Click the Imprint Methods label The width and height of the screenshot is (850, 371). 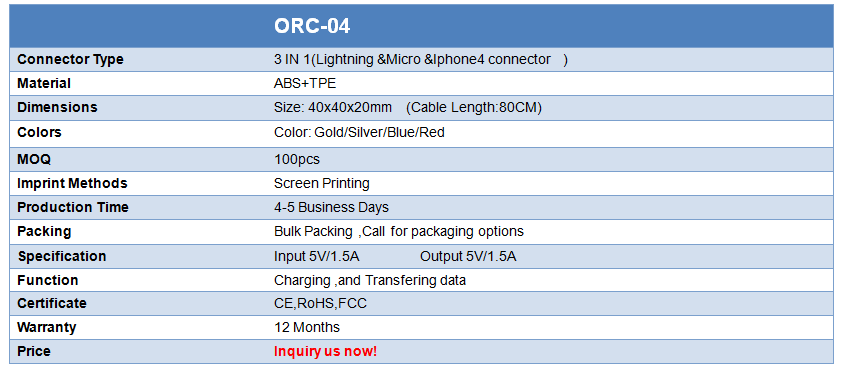(72, 183)
